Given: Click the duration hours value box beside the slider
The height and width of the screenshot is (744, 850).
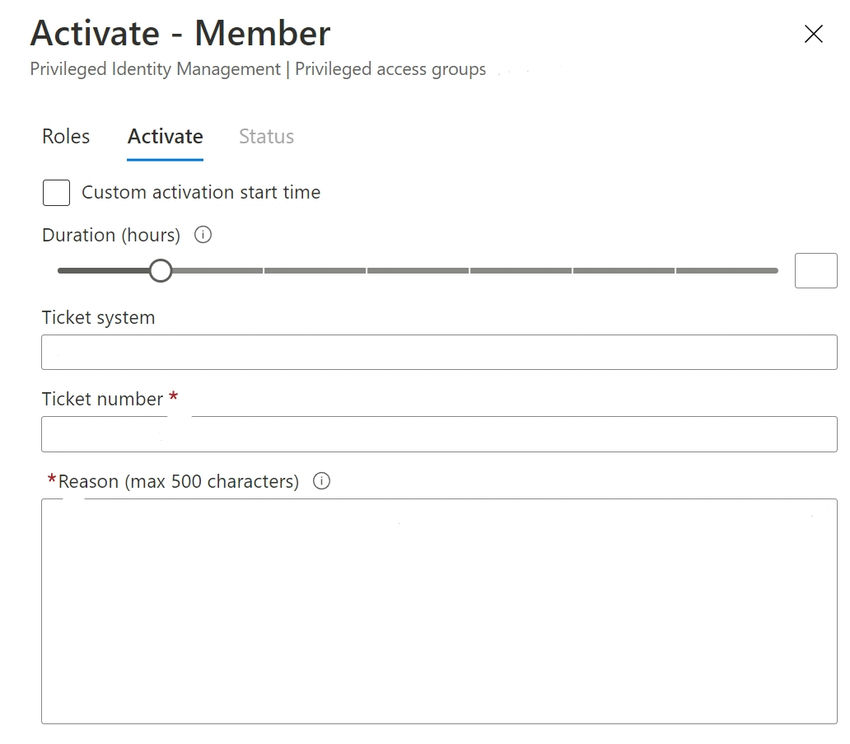Looking at the screenshot, I should 816,270.
